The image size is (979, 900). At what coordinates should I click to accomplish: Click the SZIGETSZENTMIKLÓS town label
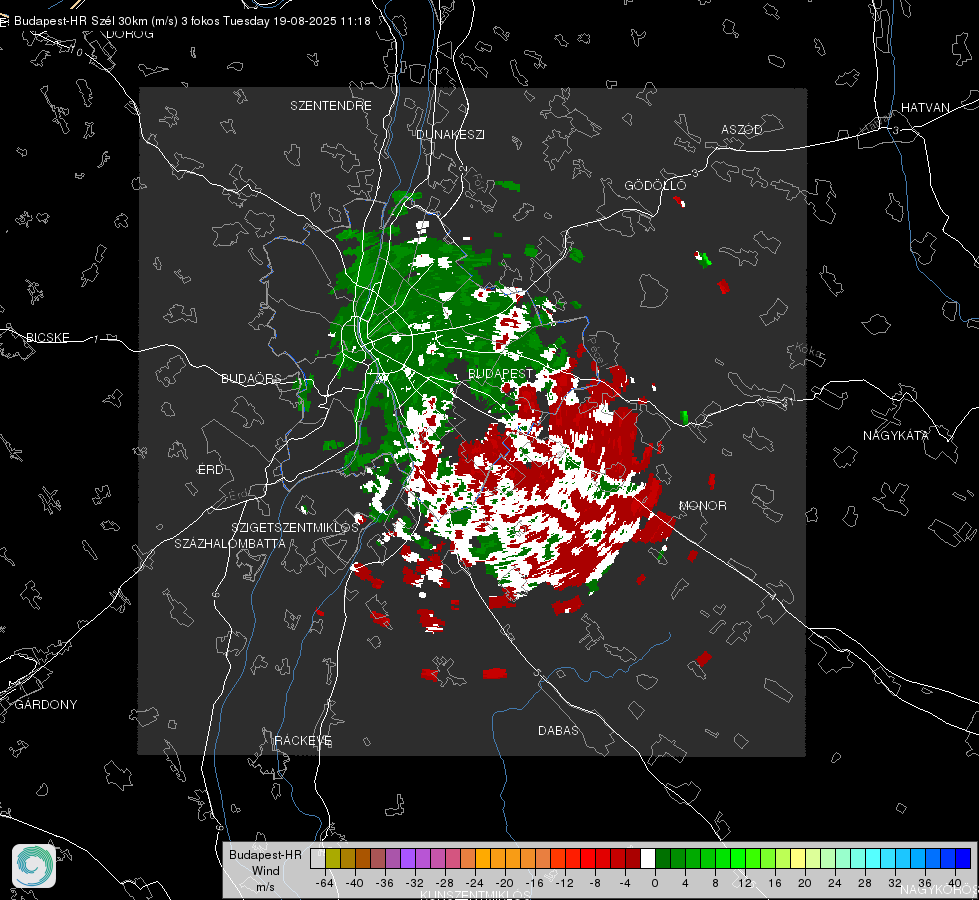pyautogui.click(x=295, y=527)
